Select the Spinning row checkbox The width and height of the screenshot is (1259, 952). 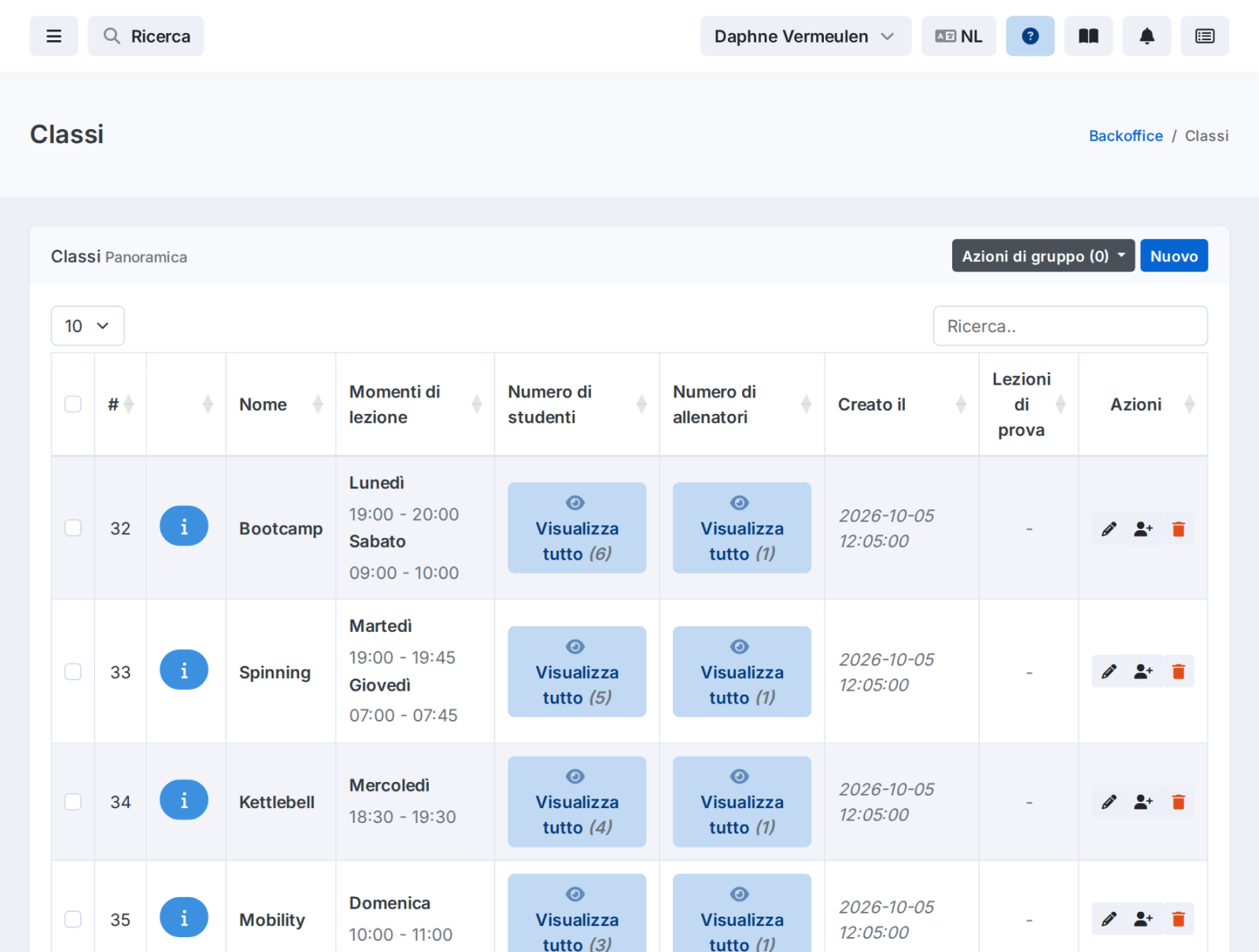(73, 672)
